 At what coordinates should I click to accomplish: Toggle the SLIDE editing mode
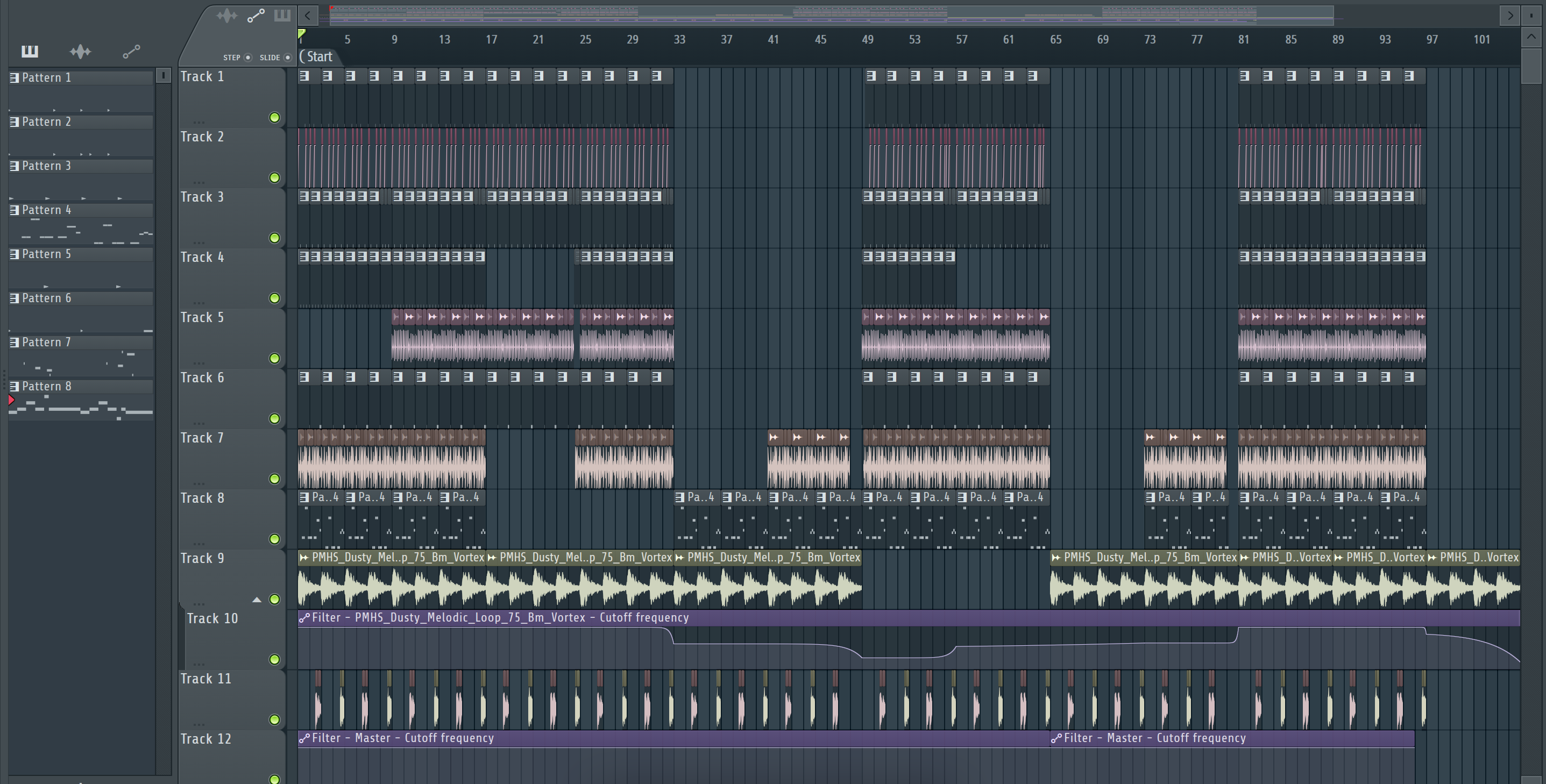coord(288,58)
